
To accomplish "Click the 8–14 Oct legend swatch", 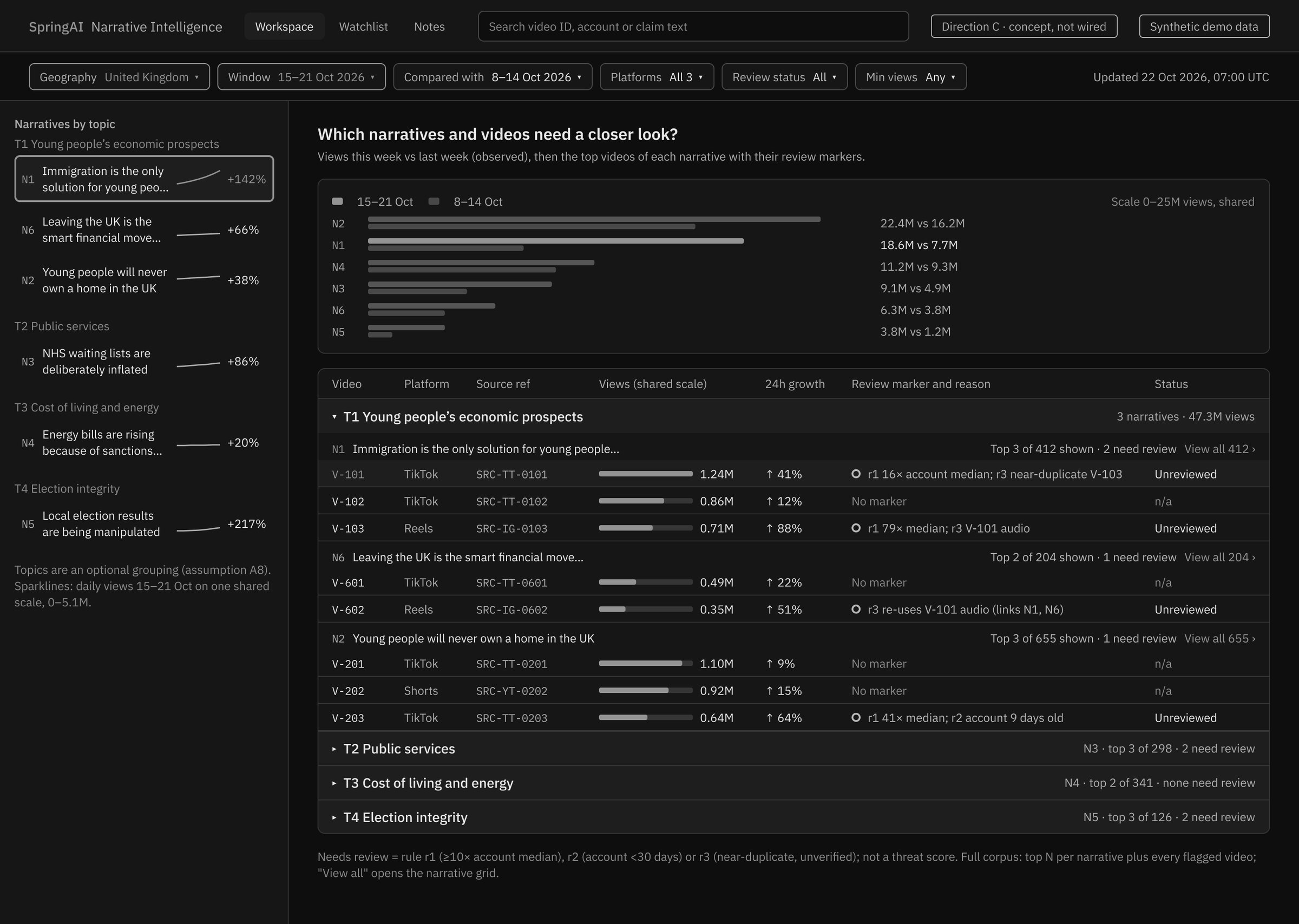I will (x=434, y=201).
